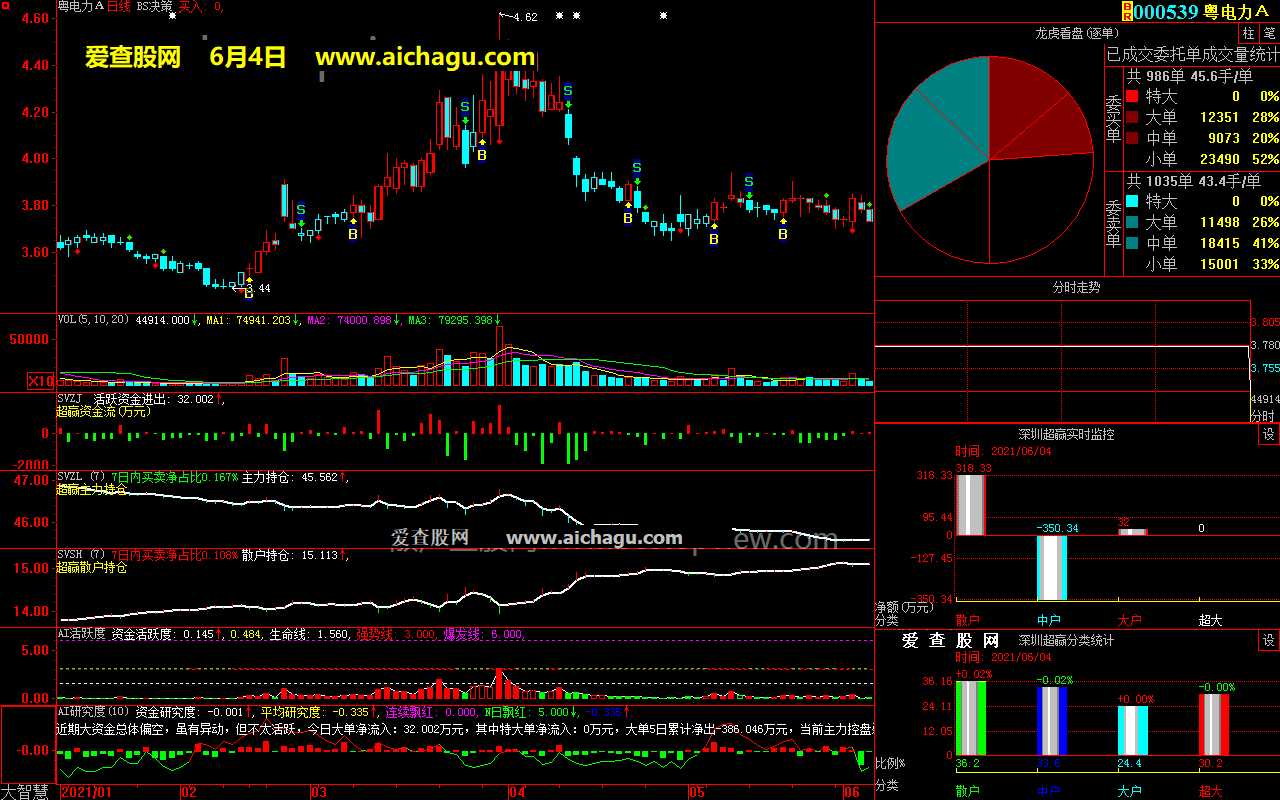Click the yellow BR badge beside stock code

click(1127, 11)
